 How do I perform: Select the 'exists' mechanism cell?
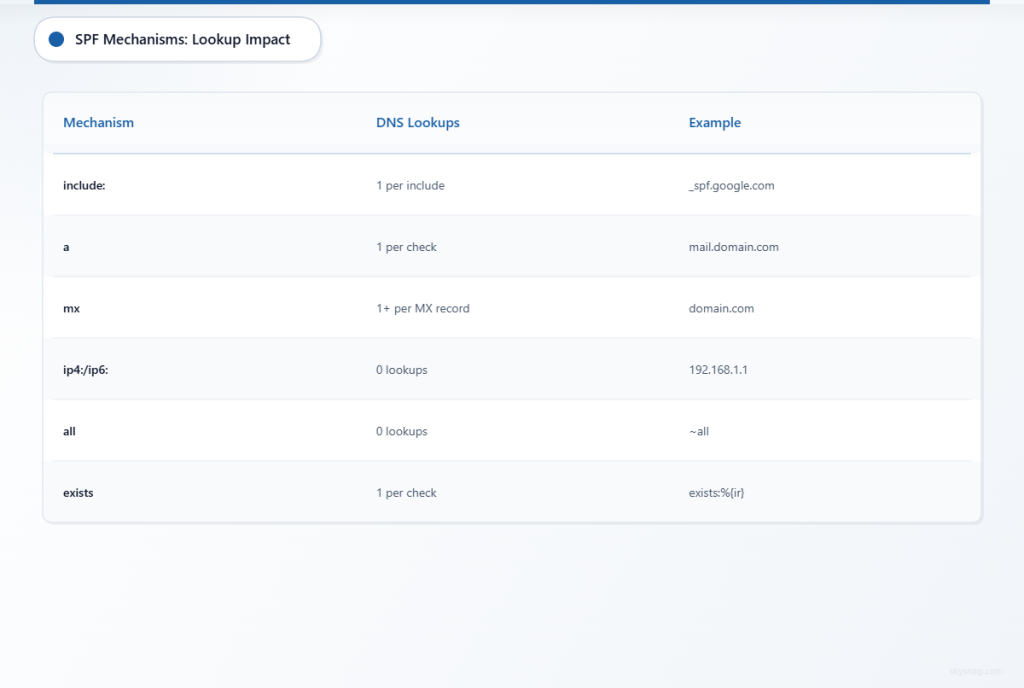[x=78, y=493]
